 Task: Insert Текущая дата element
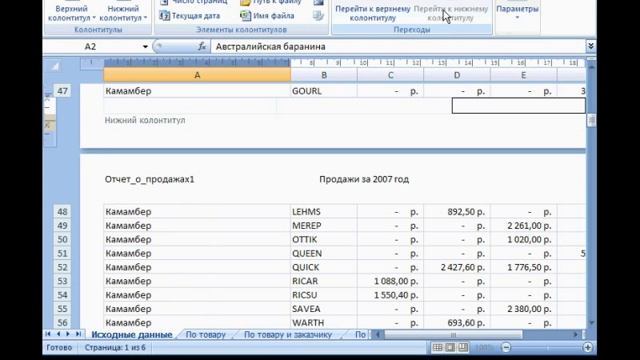(190, 16)
